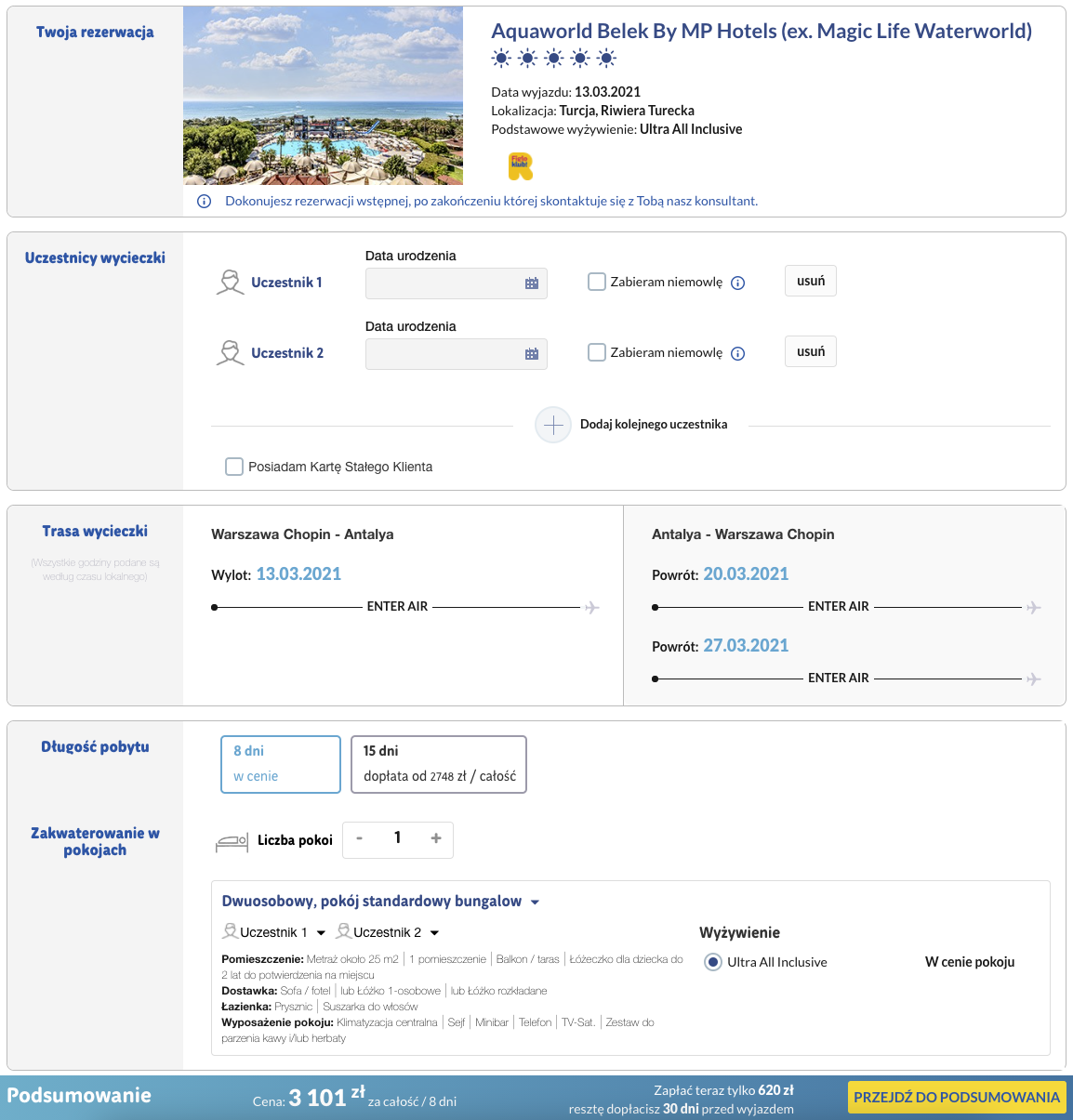Screen dimensions: 1073x1120
Task: Click Wyżywienie heading
Action: pos(740,933)
